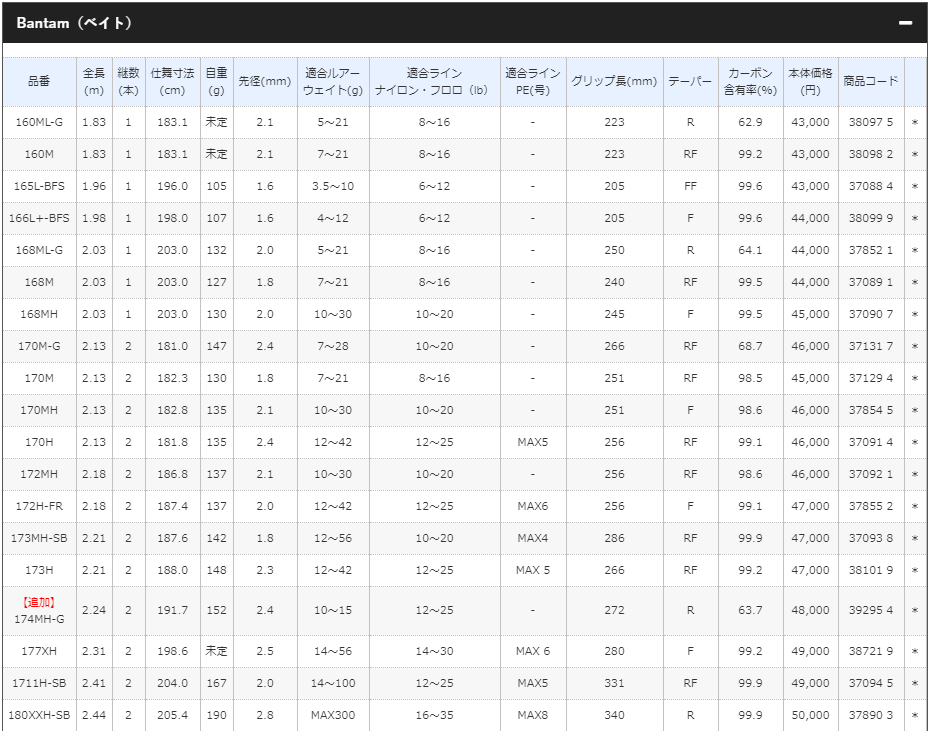
Task: Click the red 【追加】 label
Action: click(38, 602)
